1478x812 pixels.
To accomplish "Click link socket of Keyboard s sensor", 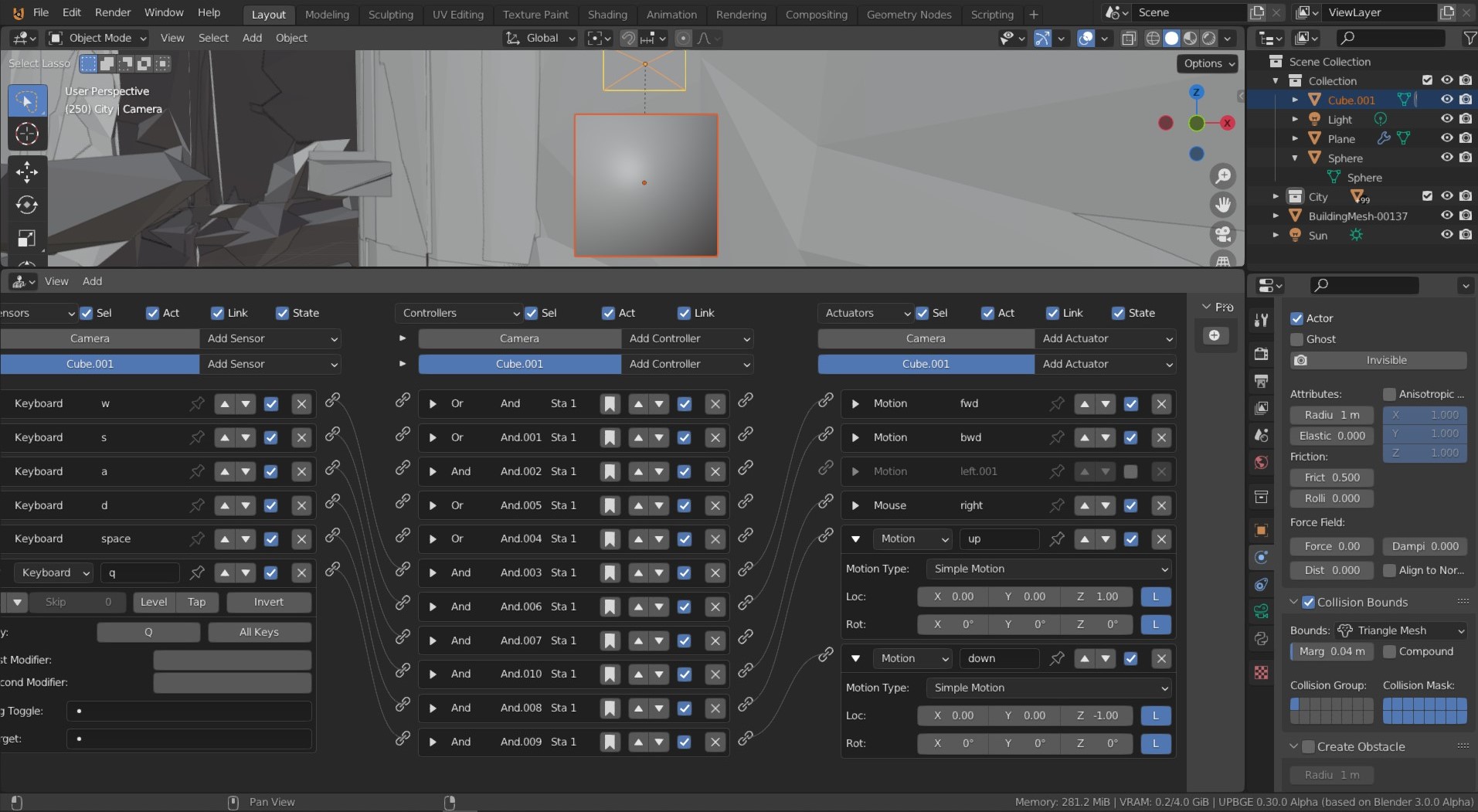I will [x=332, y=434].
